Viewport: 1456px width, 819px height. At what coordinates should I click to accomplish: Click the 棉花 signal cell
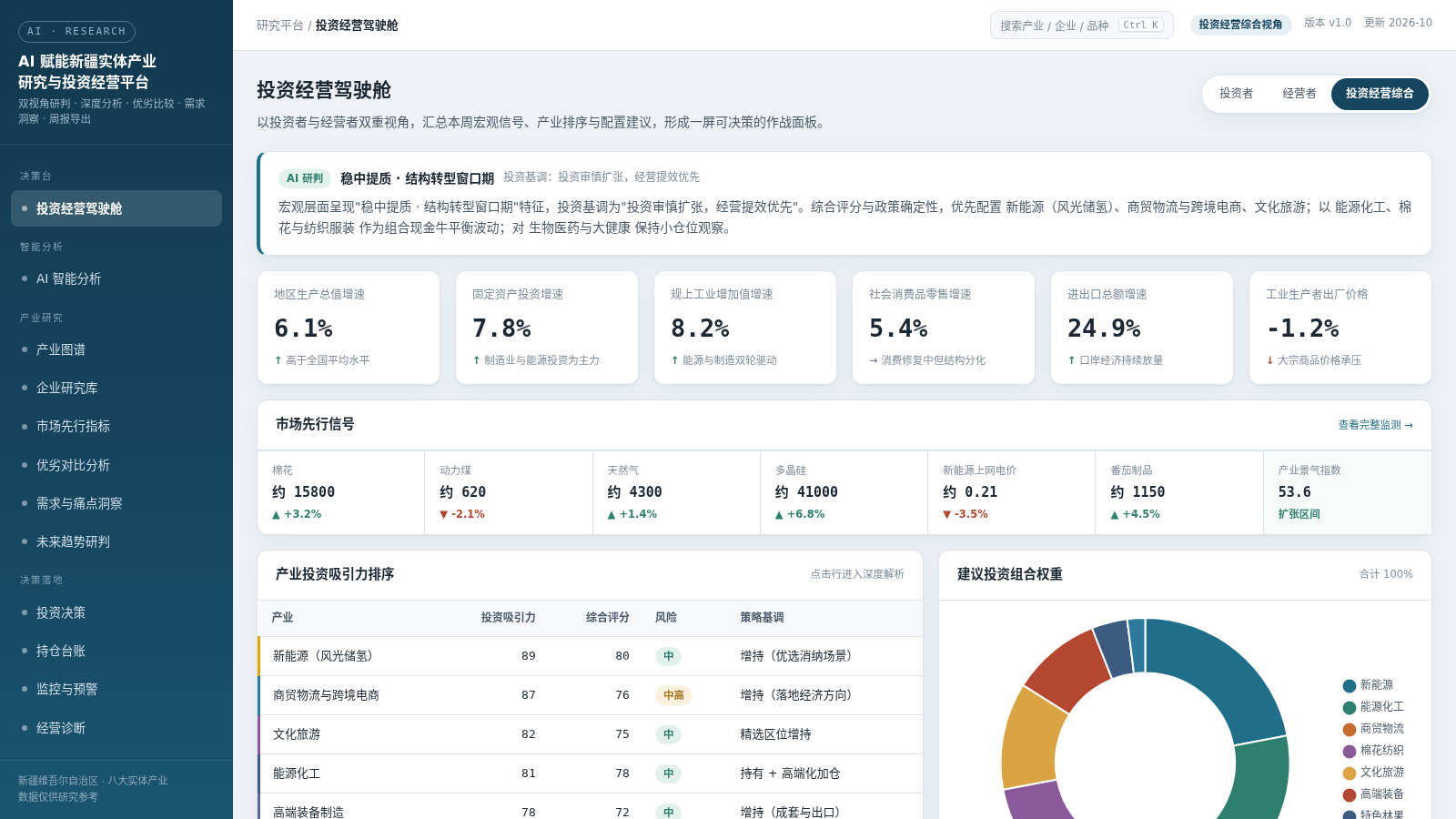coord(341,492)
